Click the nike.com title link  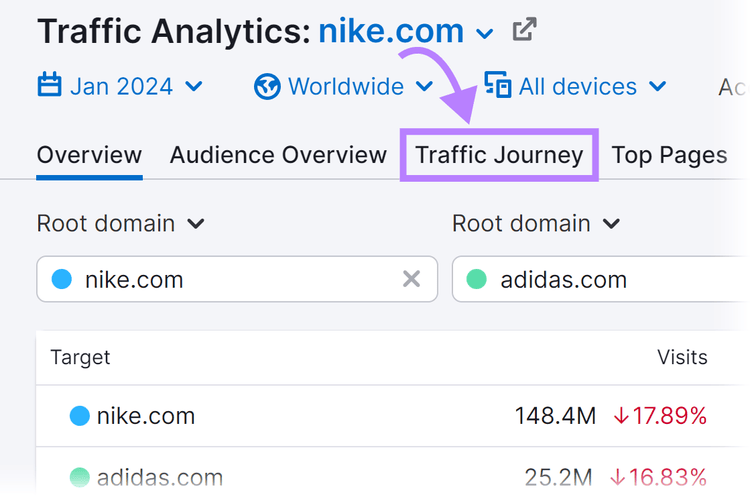(x=391, y=31)
